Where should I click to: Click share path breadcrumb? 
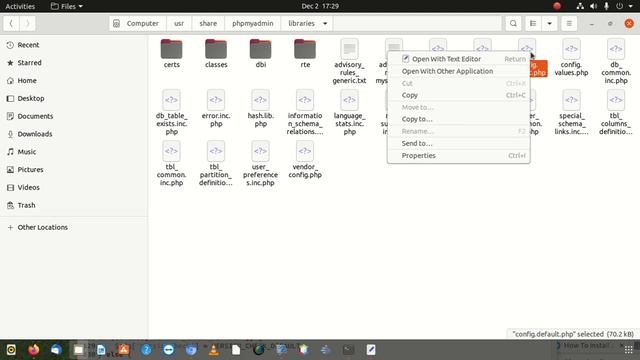208,23
